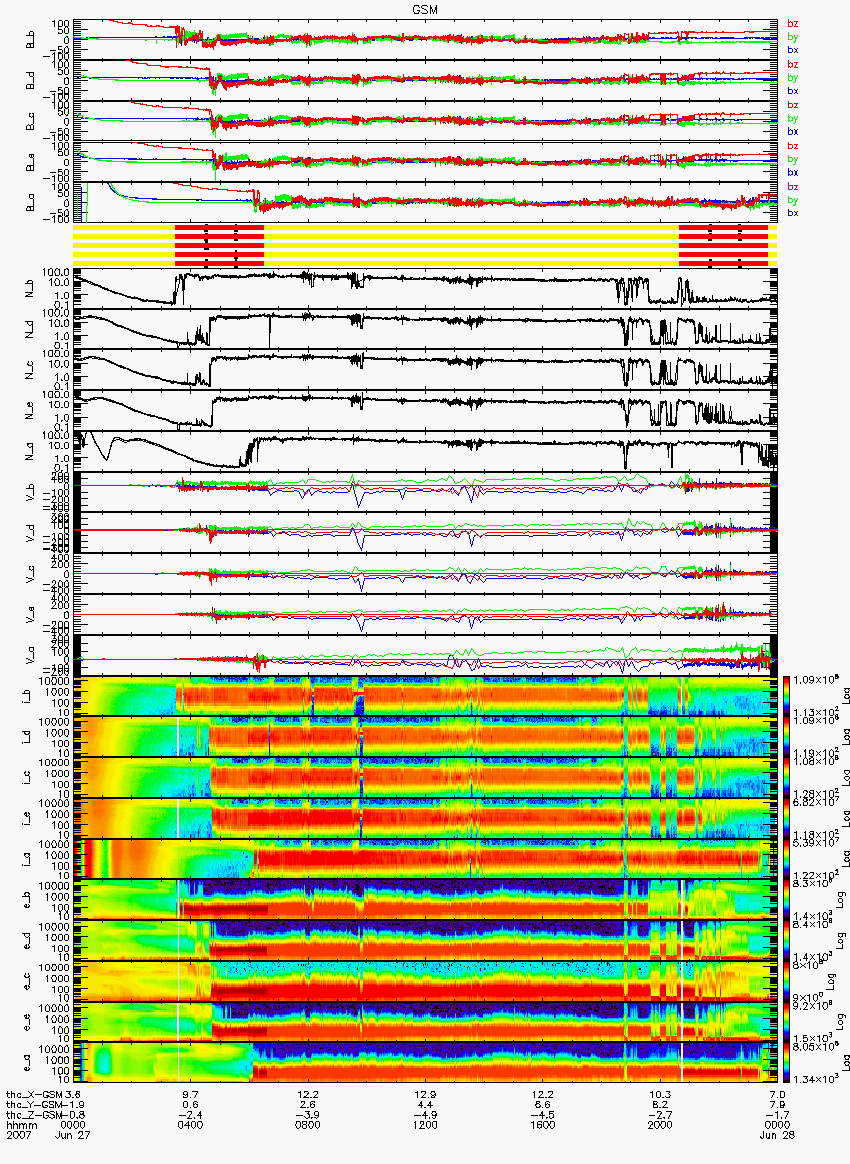Click the color bar beside the e_a spectrogram
Image resolution: width=850 pixels, height=1164 pixels.
coord(786,1064)
